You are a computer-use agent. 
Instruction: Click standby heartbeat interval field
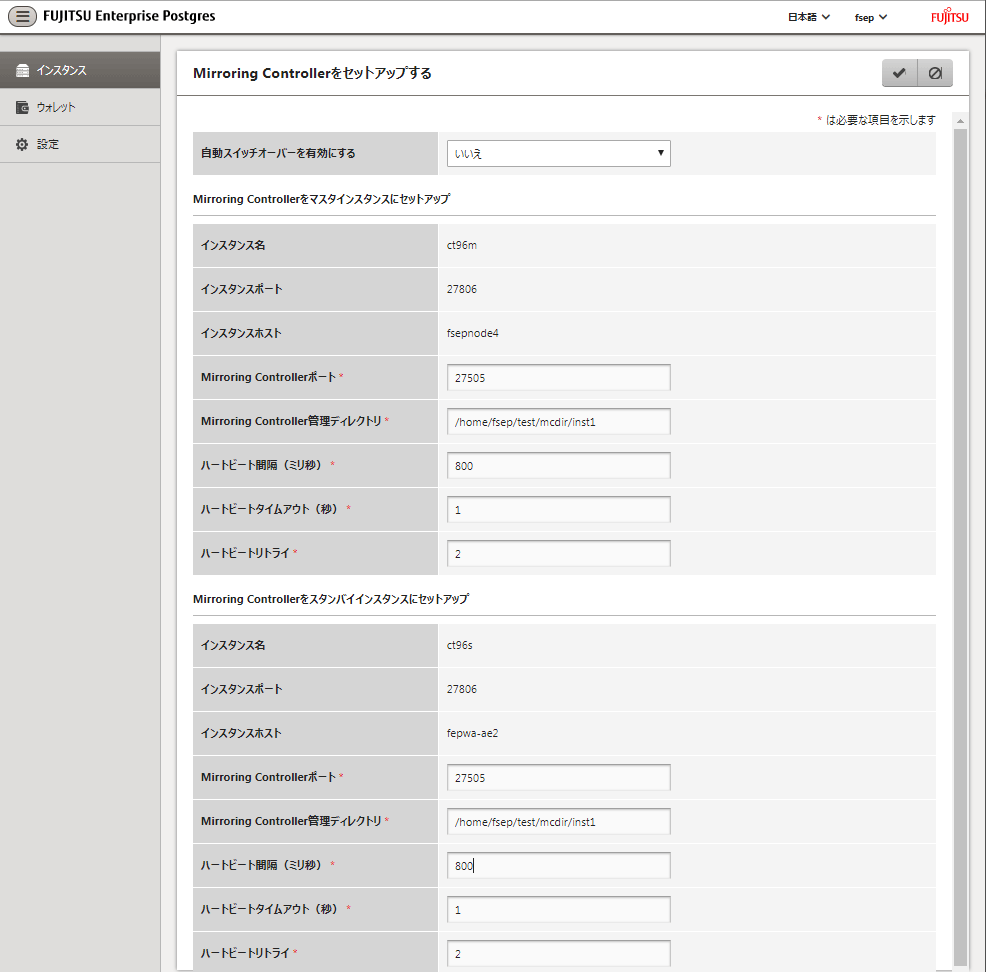point(558,865)
